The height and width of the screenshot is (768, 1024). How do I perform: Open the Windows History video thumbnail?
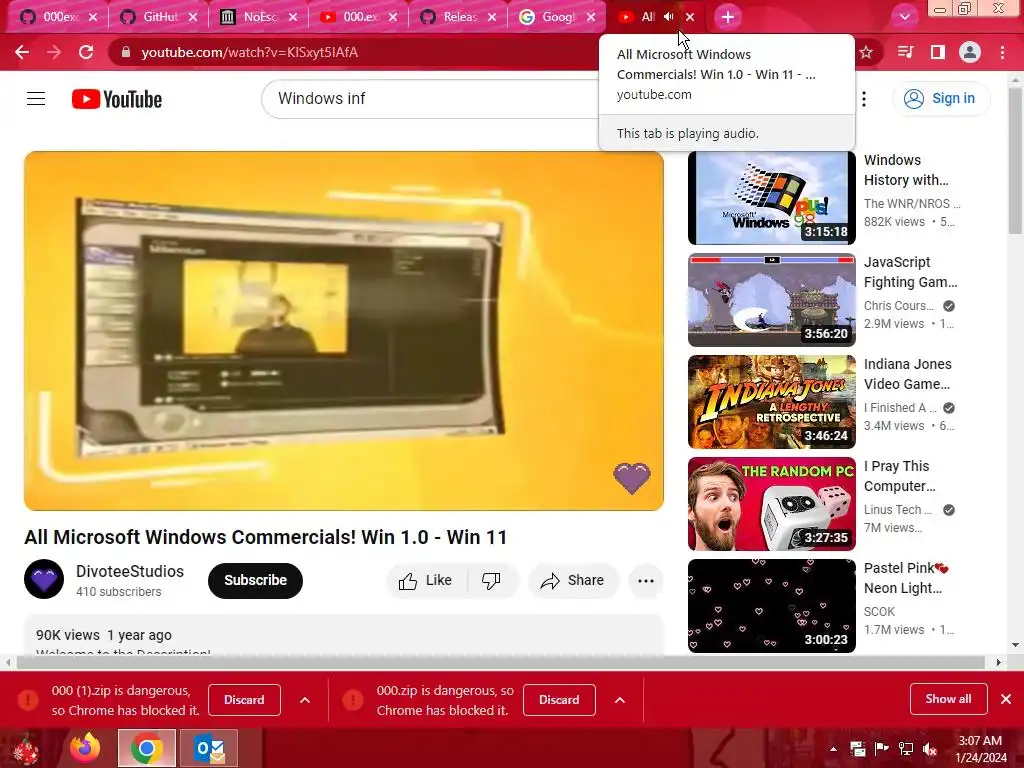pyautogui.click(x=771, y=198)
